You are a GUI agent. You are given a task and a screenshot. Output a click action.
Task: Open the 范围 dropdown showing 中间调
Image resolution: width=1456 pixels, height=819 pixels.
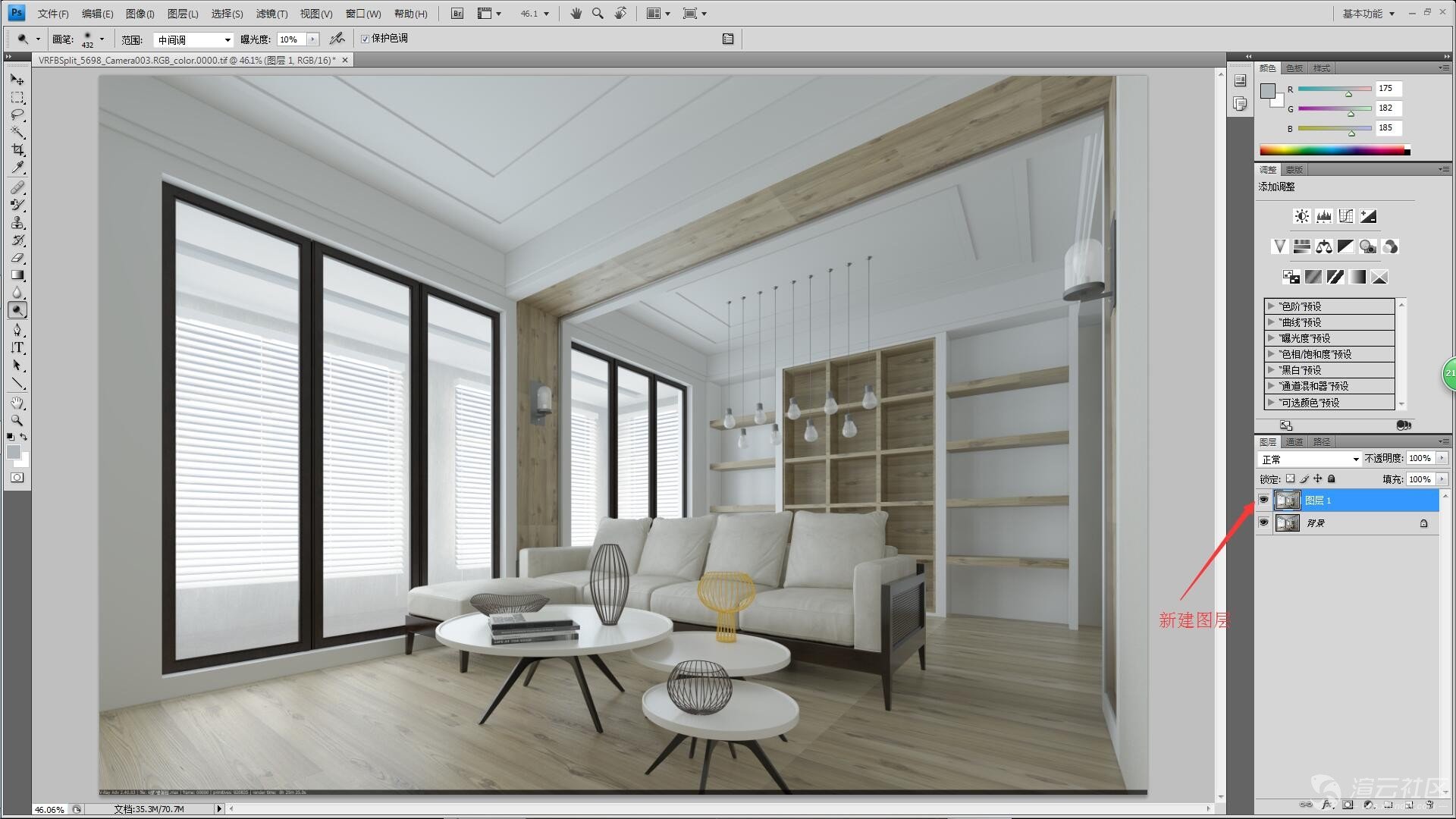tap(193, 39)
